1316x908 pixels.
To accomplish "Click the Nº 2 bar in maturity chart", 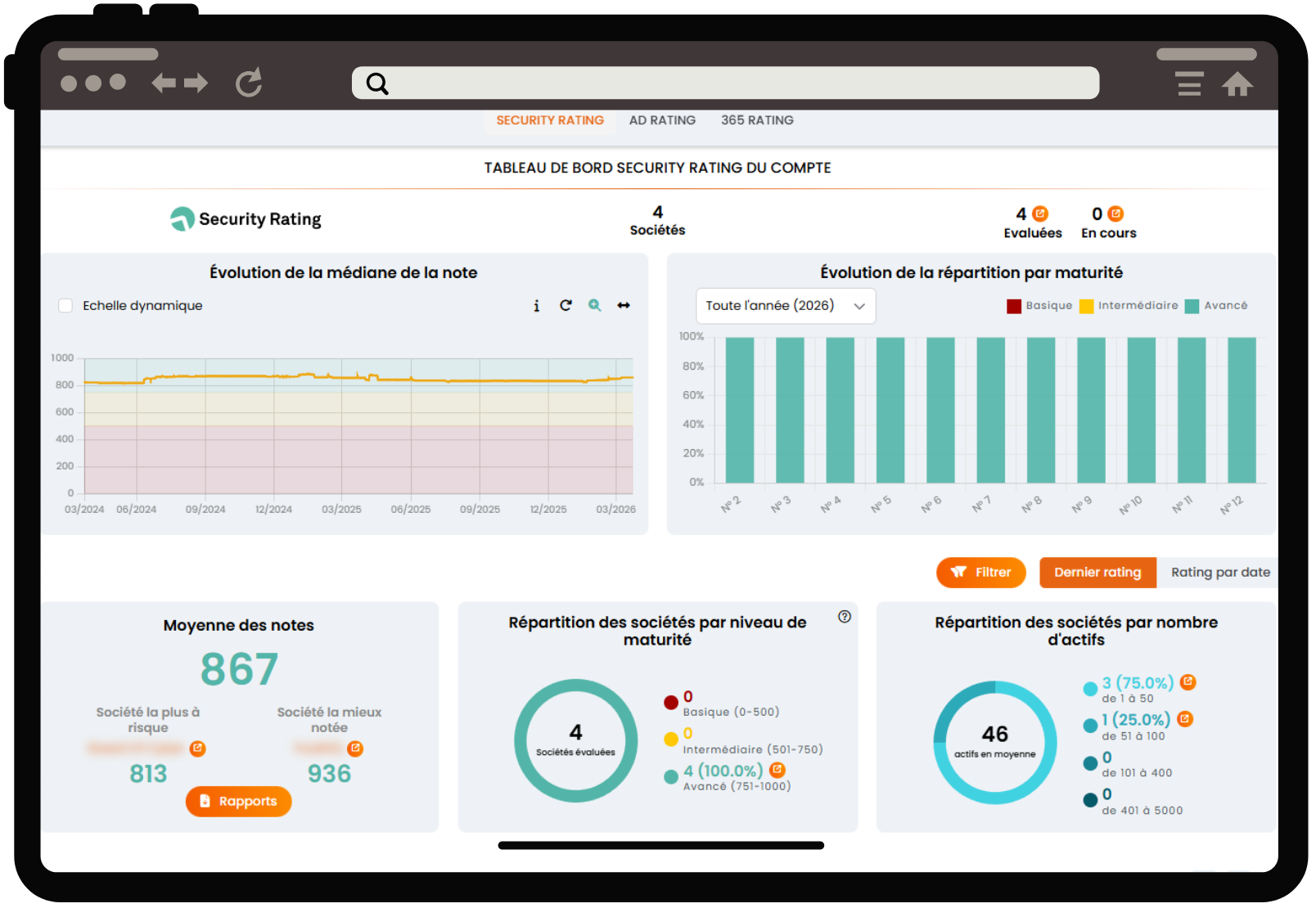I will pyautogui.click(x=740, y=410).
